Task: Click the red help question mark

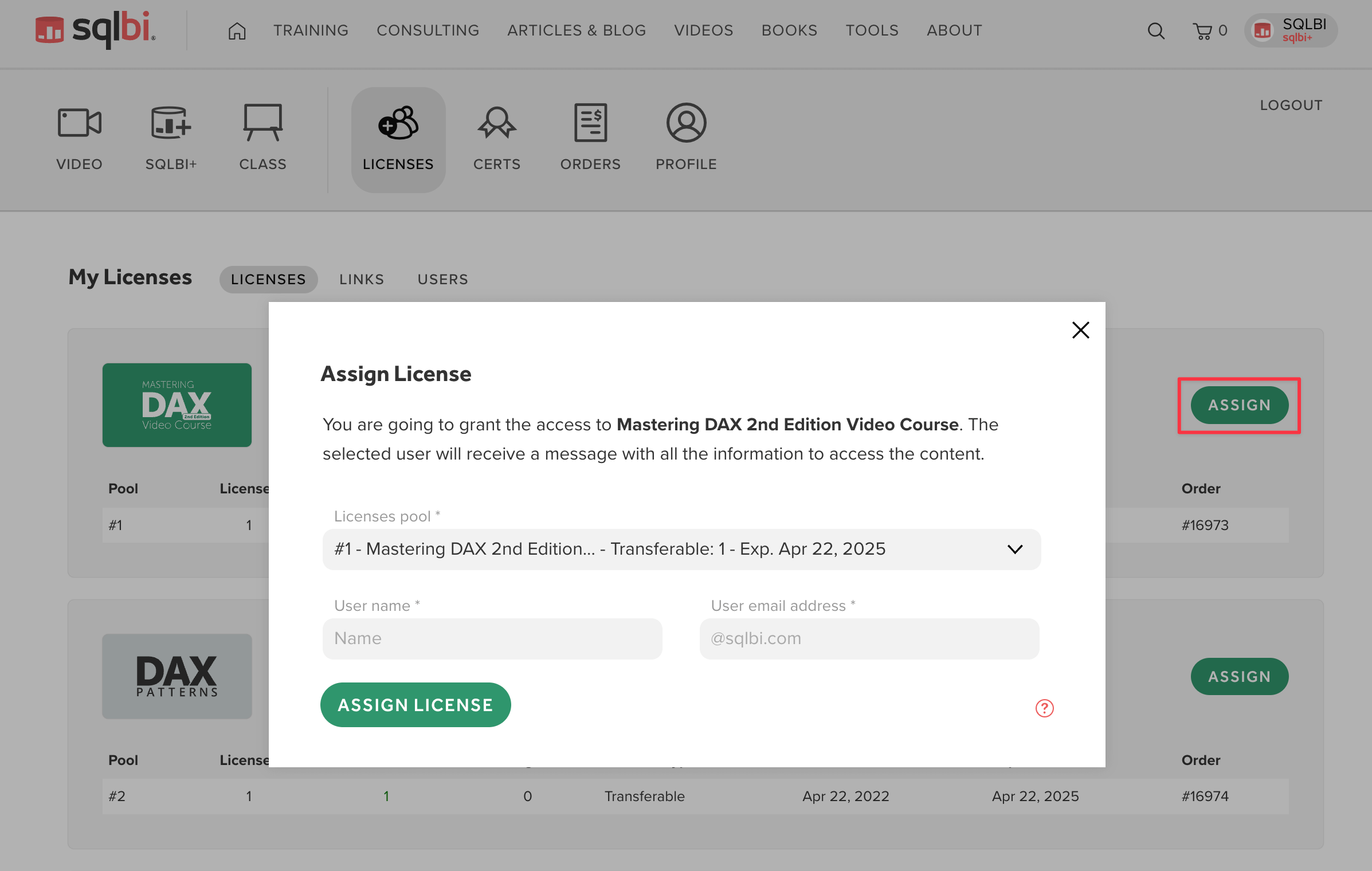Action: [1044, 708]
